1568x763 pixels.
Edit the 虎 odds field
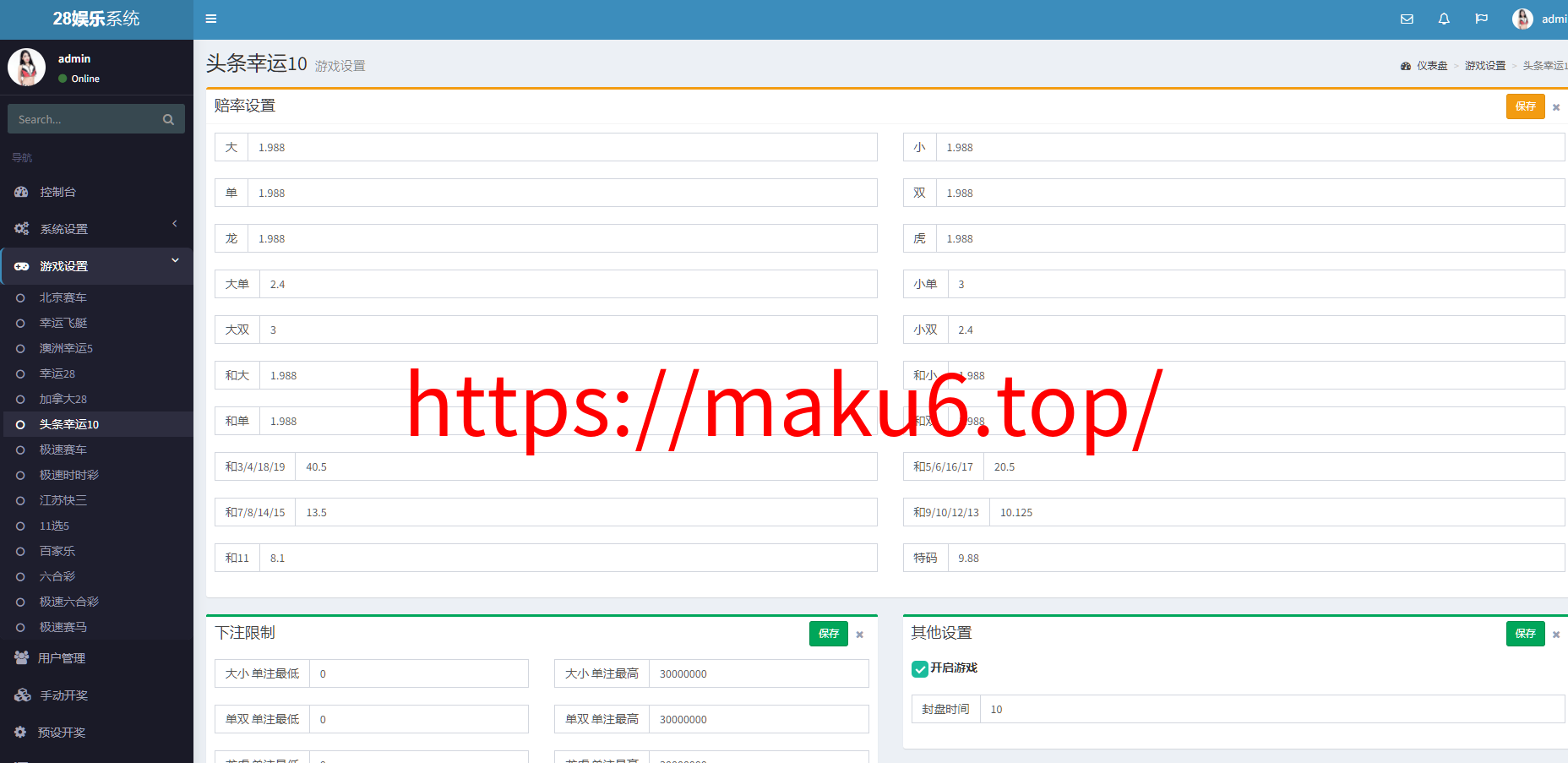pos(1250,238)
